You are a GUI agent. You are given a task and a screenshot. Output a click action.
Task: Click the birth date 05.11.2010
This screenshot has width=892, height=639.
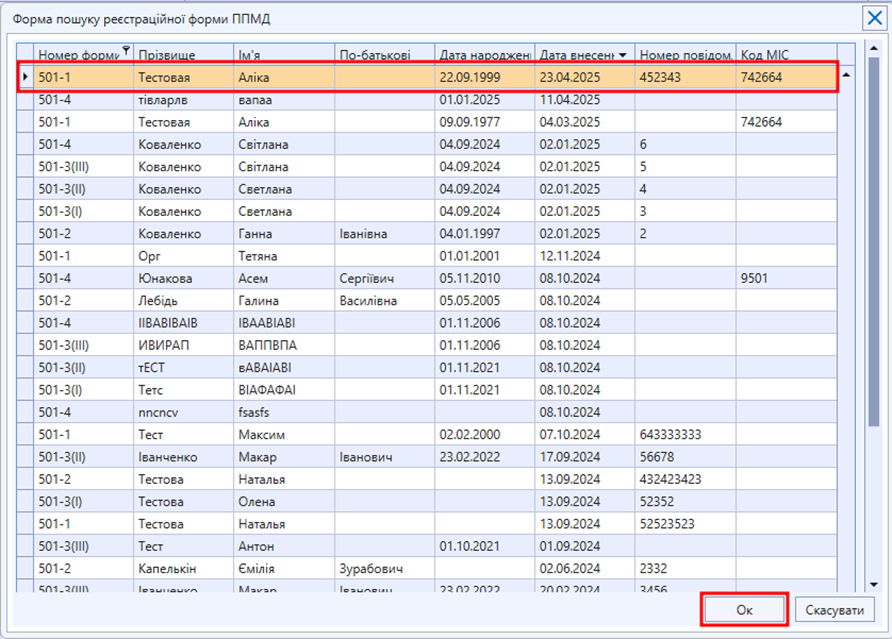pyautogui.click(x=485, y=278)
